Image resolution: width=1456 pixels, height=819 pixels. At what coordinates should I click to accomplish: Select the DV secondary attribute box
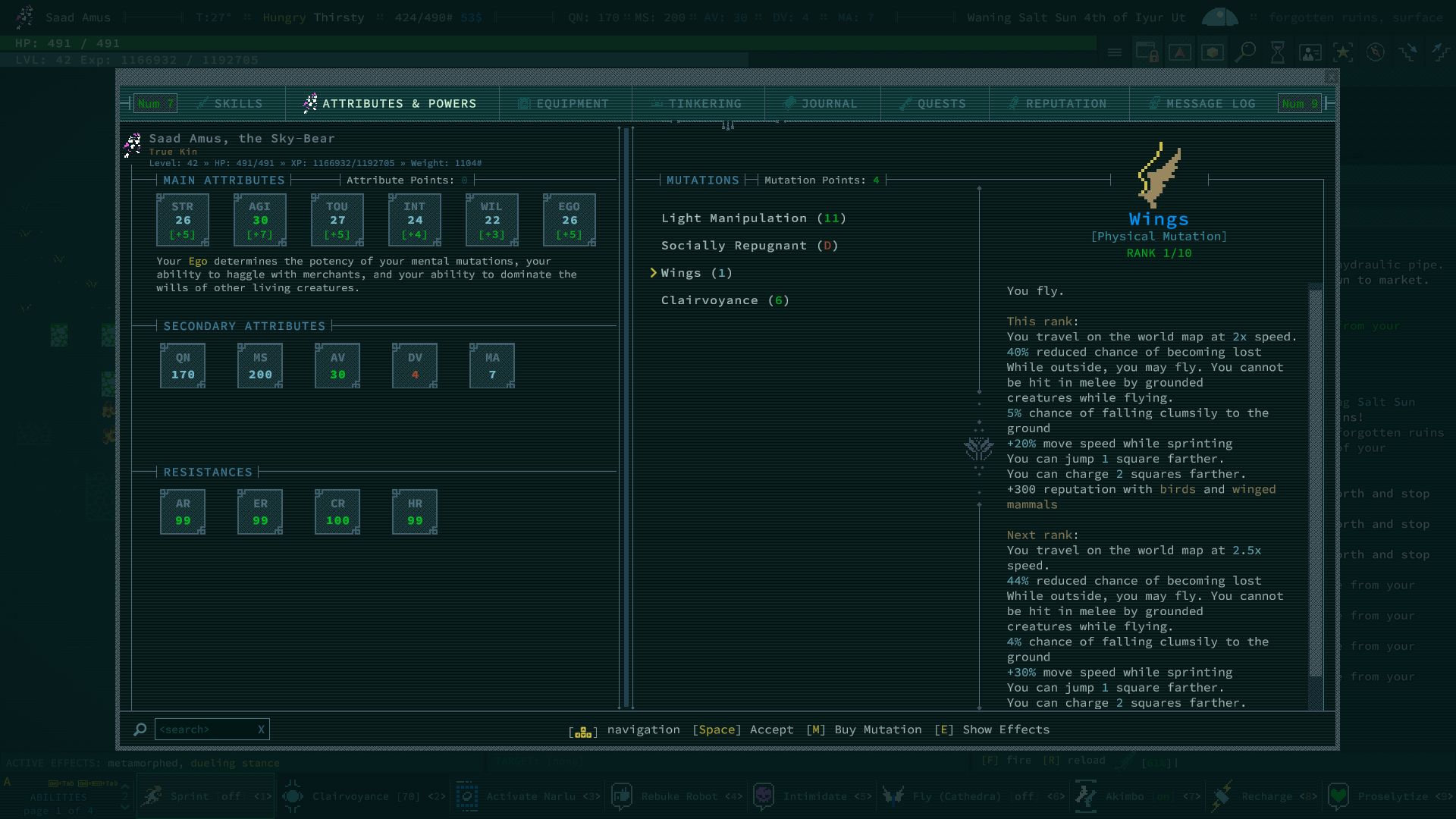pyautogui.click(x=415, y=366)
